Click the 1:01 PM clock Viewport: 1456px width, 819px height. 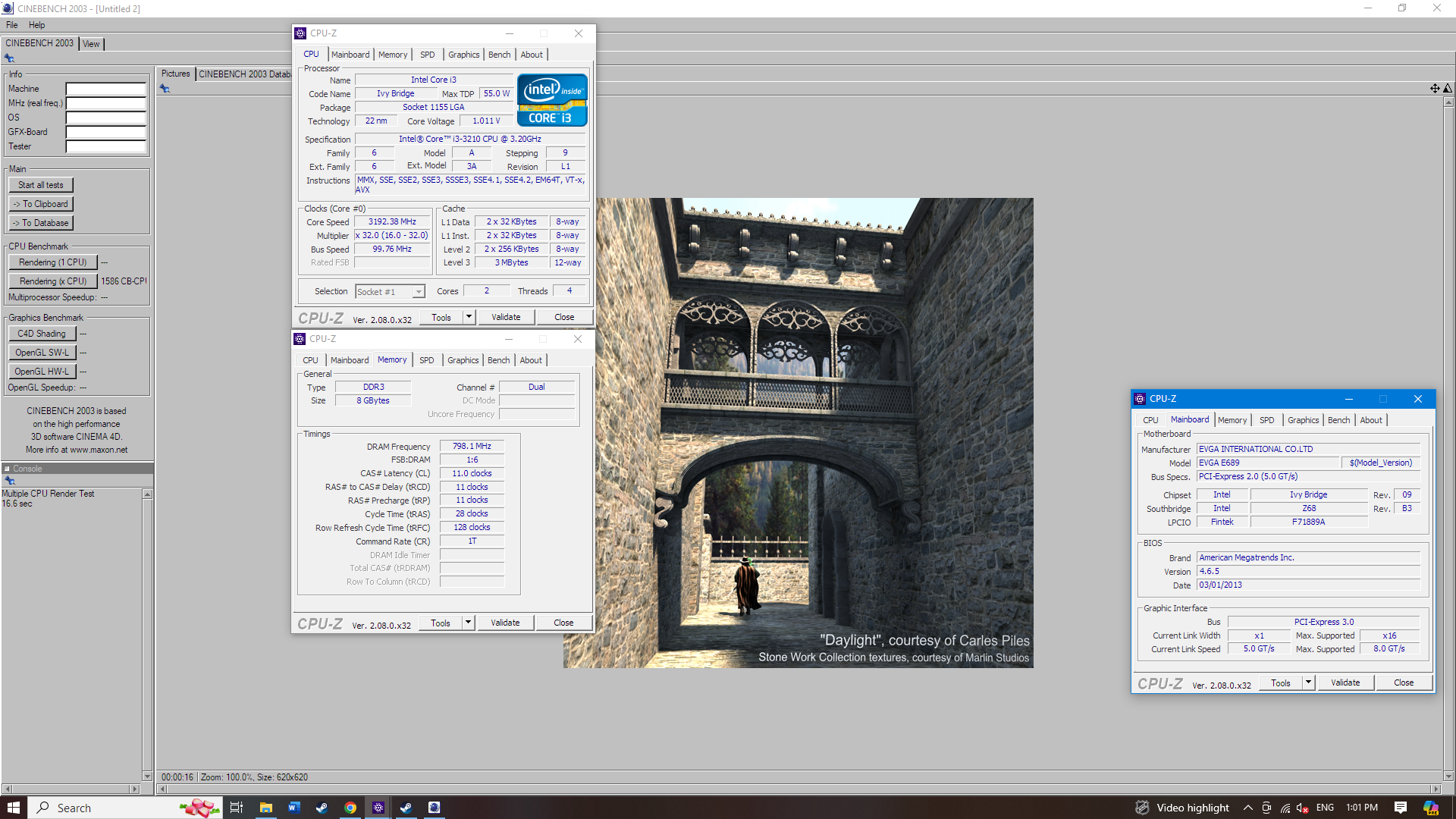(1362, 808)
